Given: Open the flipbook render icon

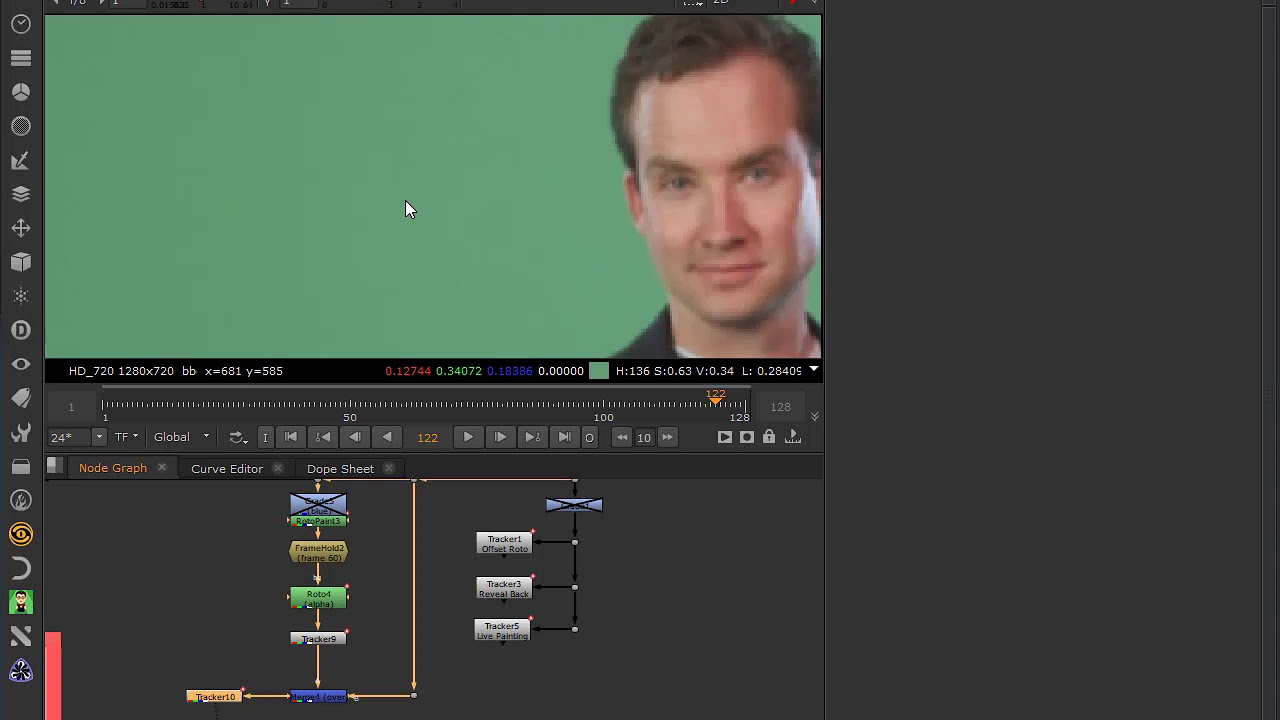Looking at the screenshot, I should pyautogui.click(x=725, y=437).
